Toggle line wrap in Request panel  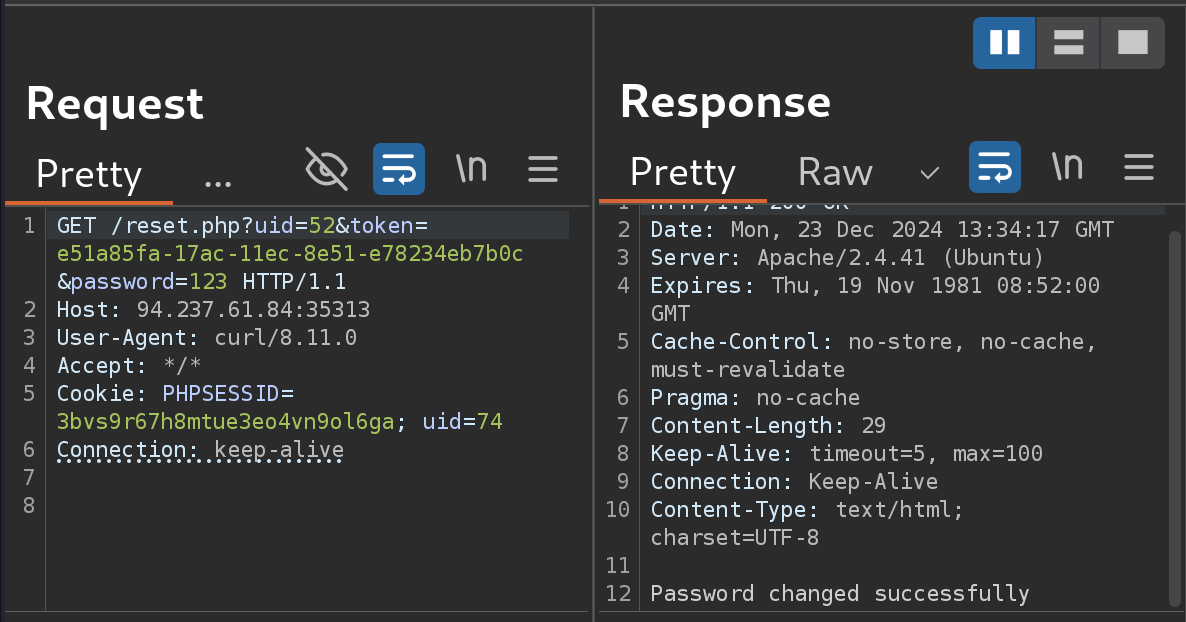[x=399, y=169]
